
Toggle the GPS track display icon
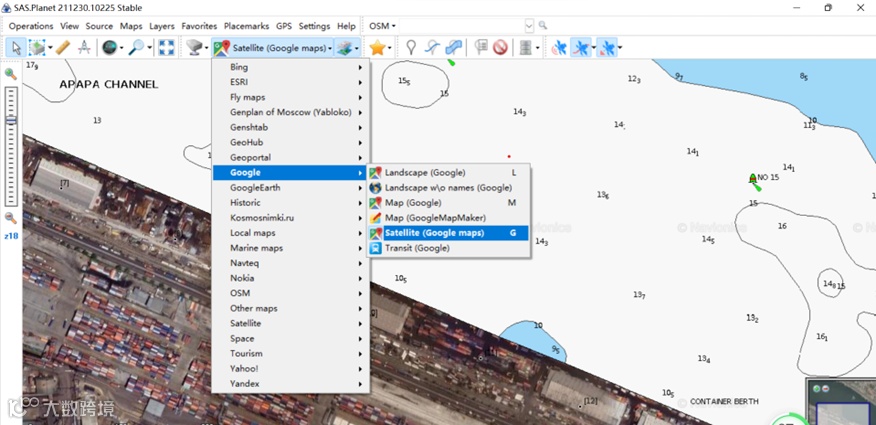pos(581,48)
